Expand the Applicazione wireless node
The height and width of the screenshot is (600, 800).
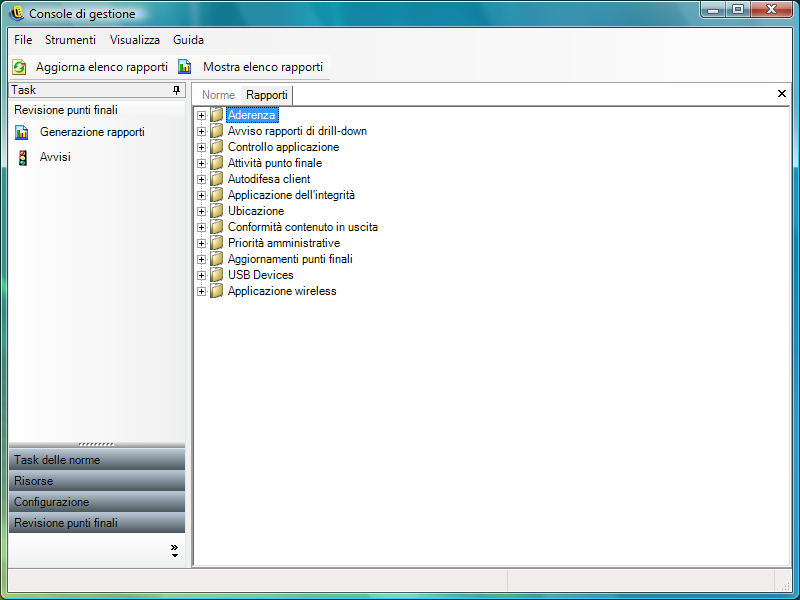(202, 291)
